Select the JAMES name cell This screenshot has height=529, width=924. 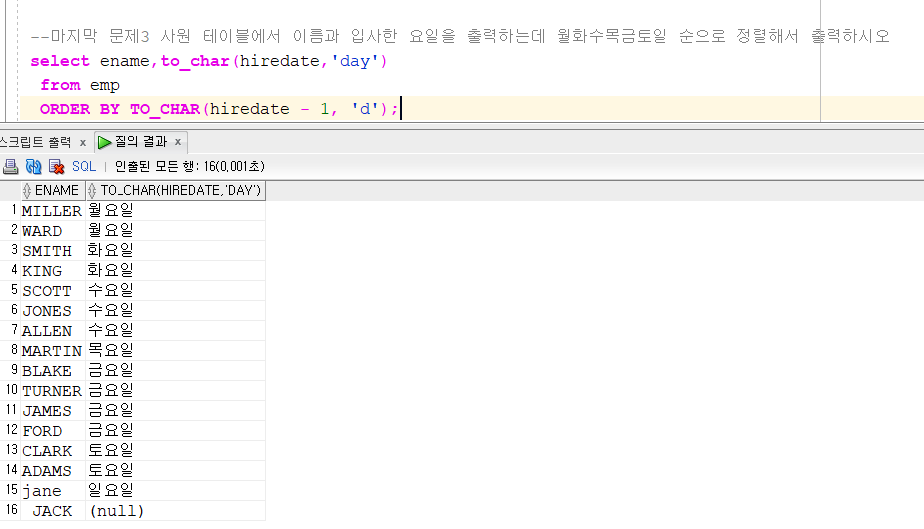[x=52, y=411]
